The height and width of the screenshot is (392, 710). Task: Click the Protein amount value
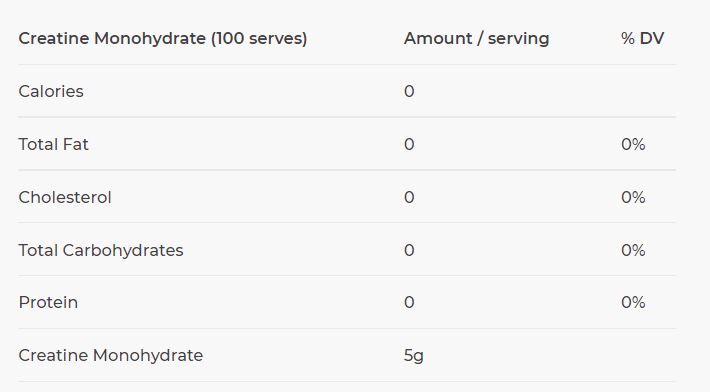click(x=409, y=302)
